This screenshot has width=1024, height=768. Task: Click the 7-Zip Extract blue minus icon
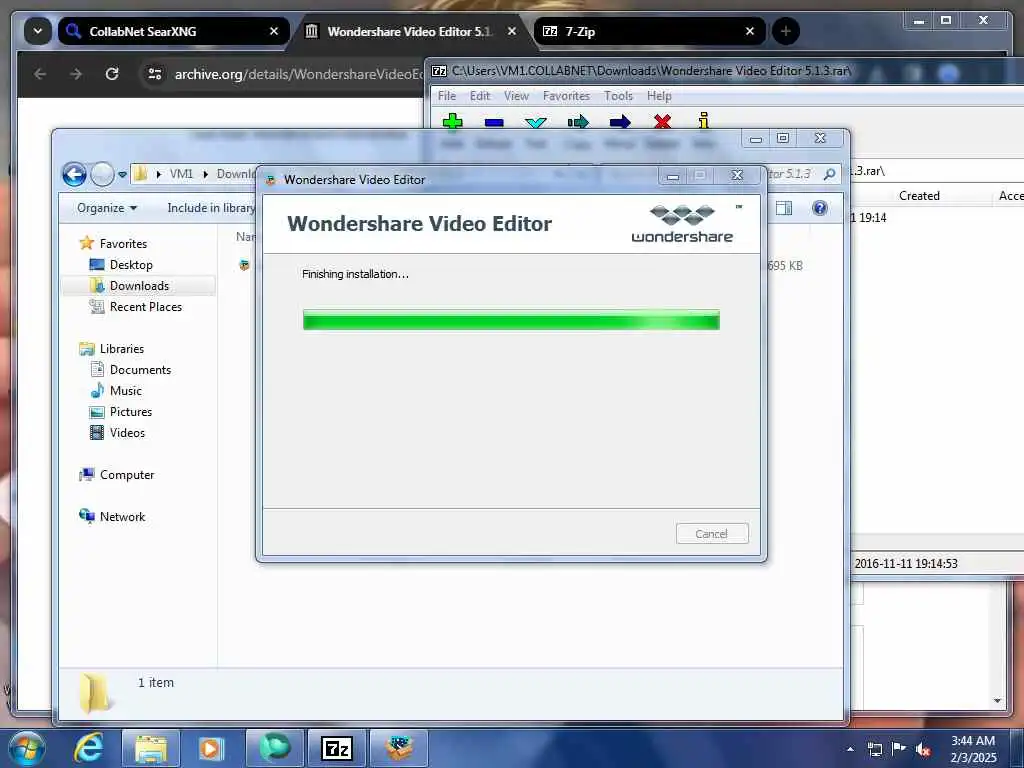pos(494,122)
